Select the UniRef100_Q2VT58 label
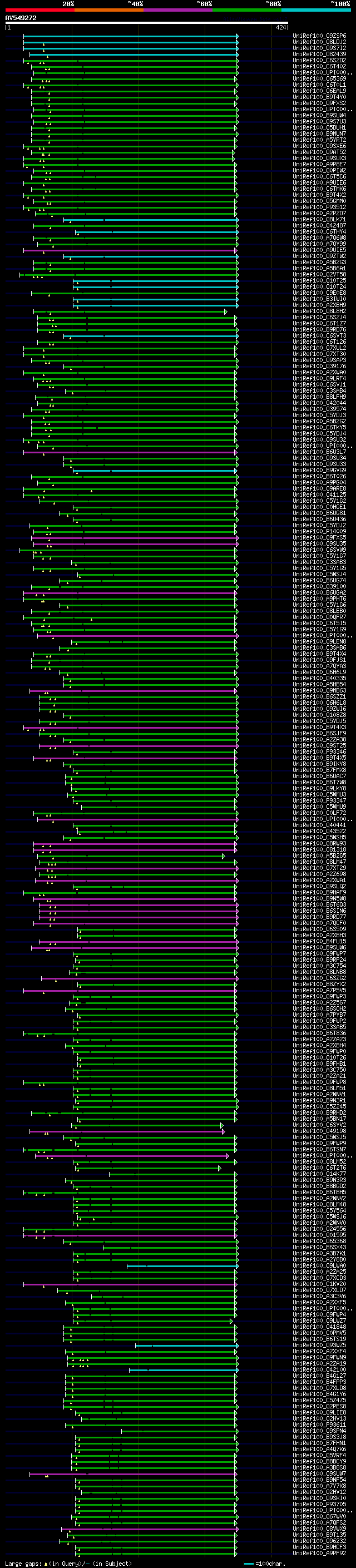Screen dimensions: 356x1568 pyautogui.click(x=319, y=275)
